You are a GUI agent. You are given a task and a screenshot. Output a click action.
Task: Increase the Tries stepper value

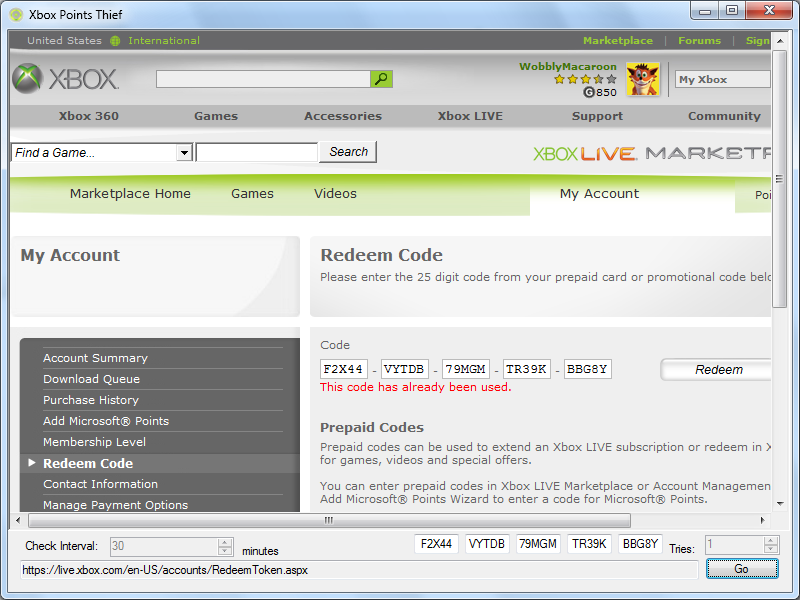771,541
